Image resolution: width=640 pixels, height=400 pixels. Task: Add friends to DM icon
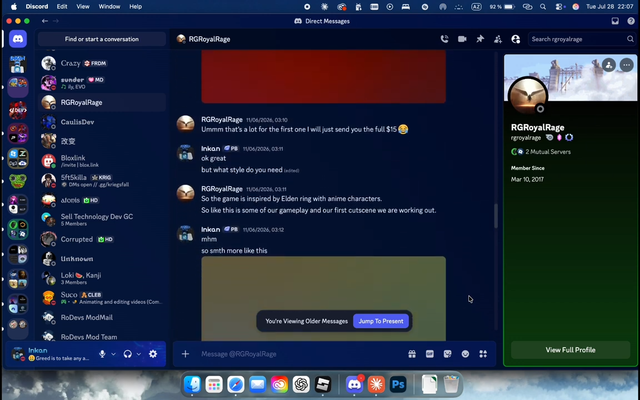[498, 39]
